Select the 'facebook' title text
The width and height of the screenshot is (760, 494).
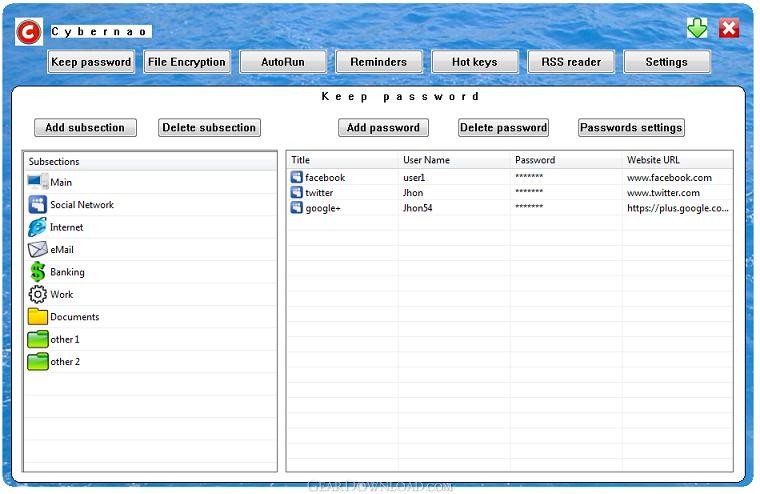(x=325, y=177)
